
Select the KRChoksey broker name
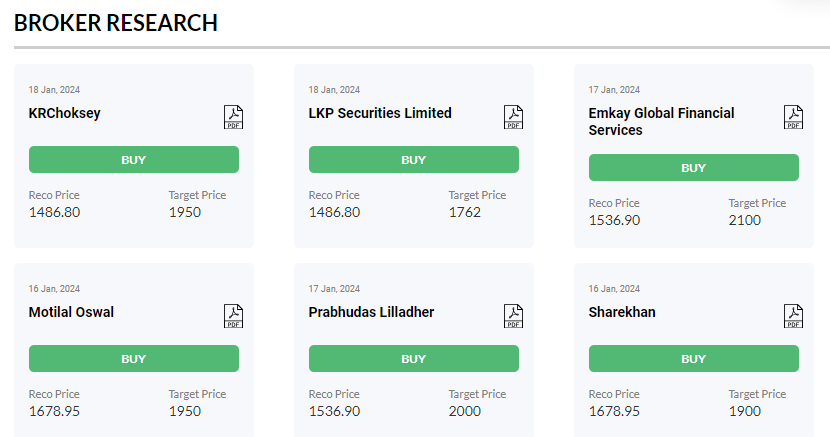65,113
